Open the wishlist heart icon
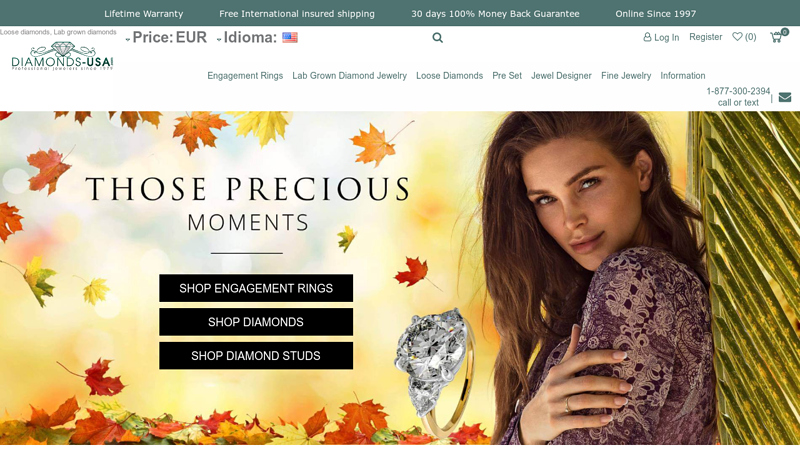Viewport: 800px width, 450px height. pyautogui.click(x=737, y=37)
